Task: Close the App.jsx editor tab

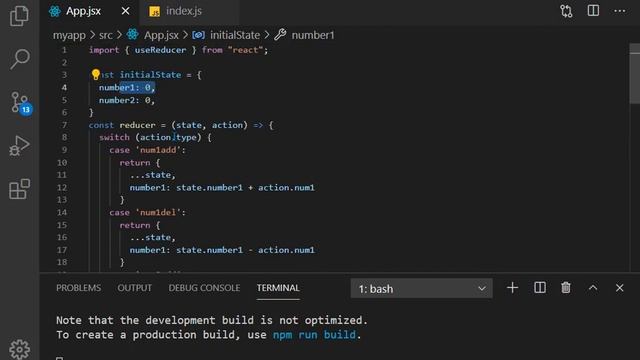Action: tap(125, 11)
